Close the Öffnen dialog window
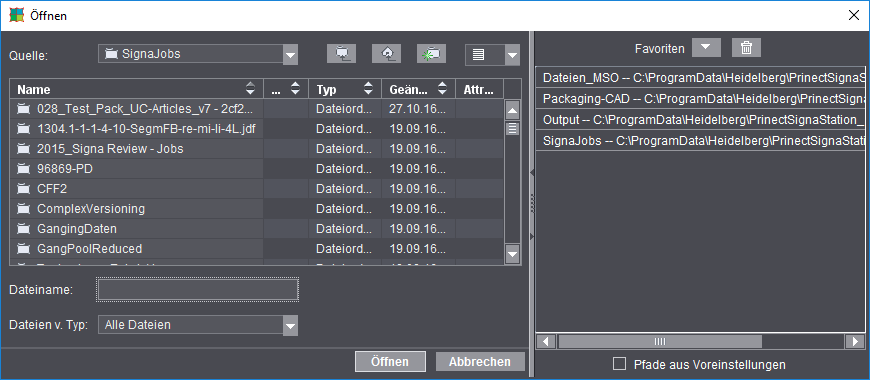 [x=854, y=16]
